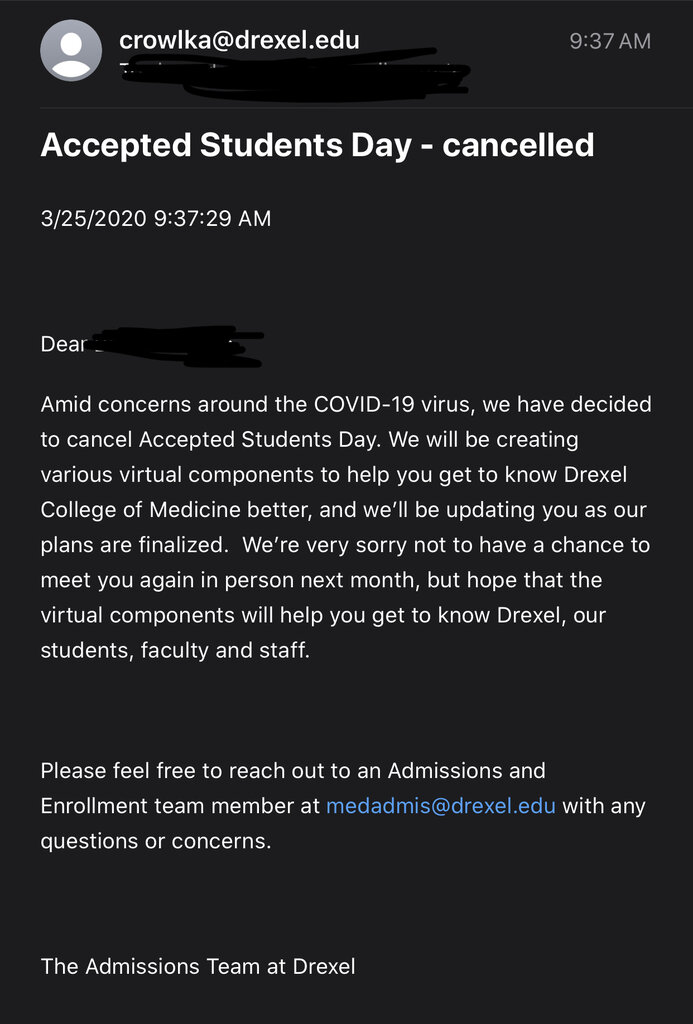Tap the 9:37 AM header timestamp
This screenshot has width=693, height=1024.
pyautogui.click(x=610, y=41)
